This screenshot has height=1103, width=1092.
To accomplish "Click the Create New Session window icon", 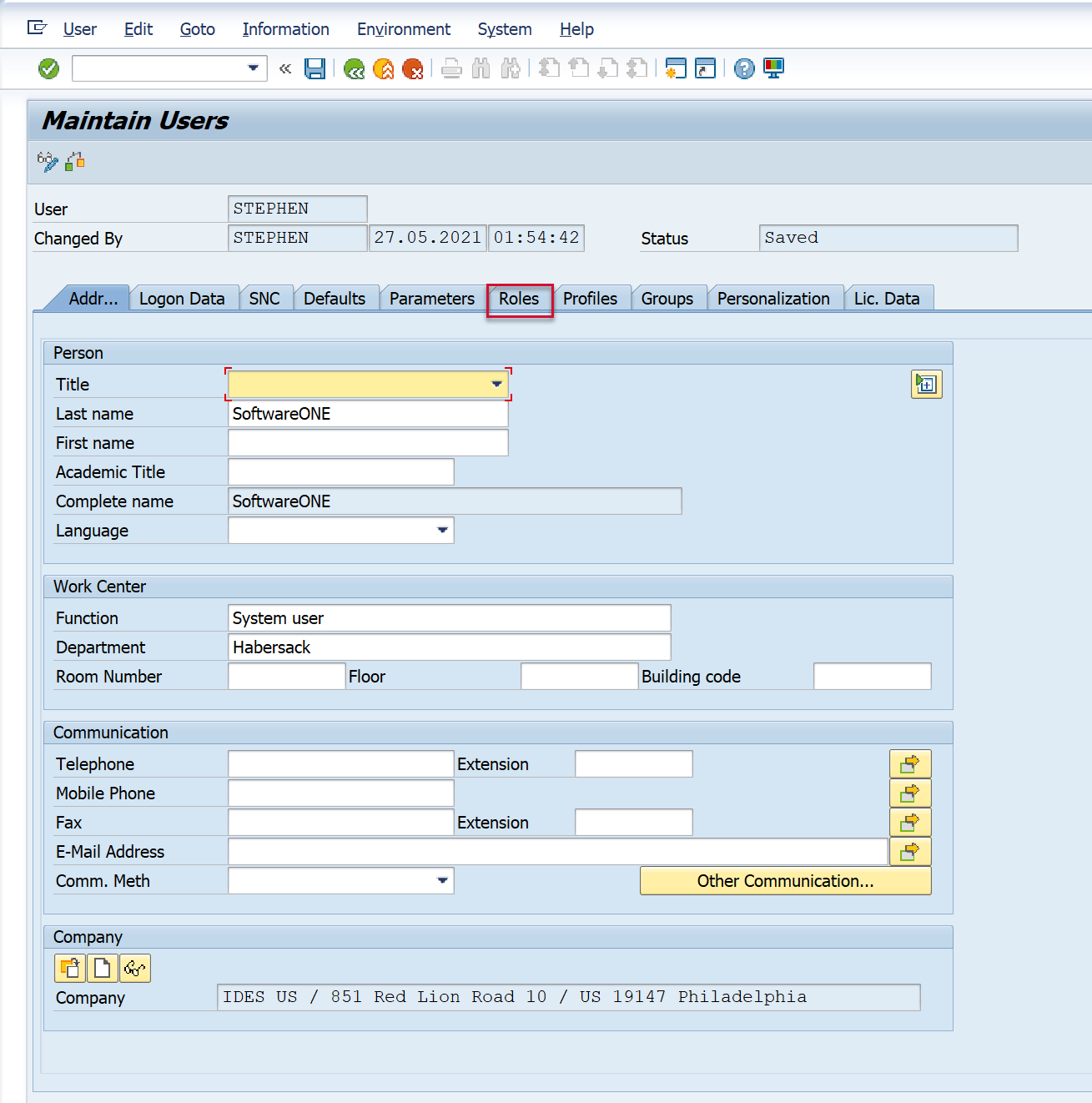I will (x=676, y=68).
